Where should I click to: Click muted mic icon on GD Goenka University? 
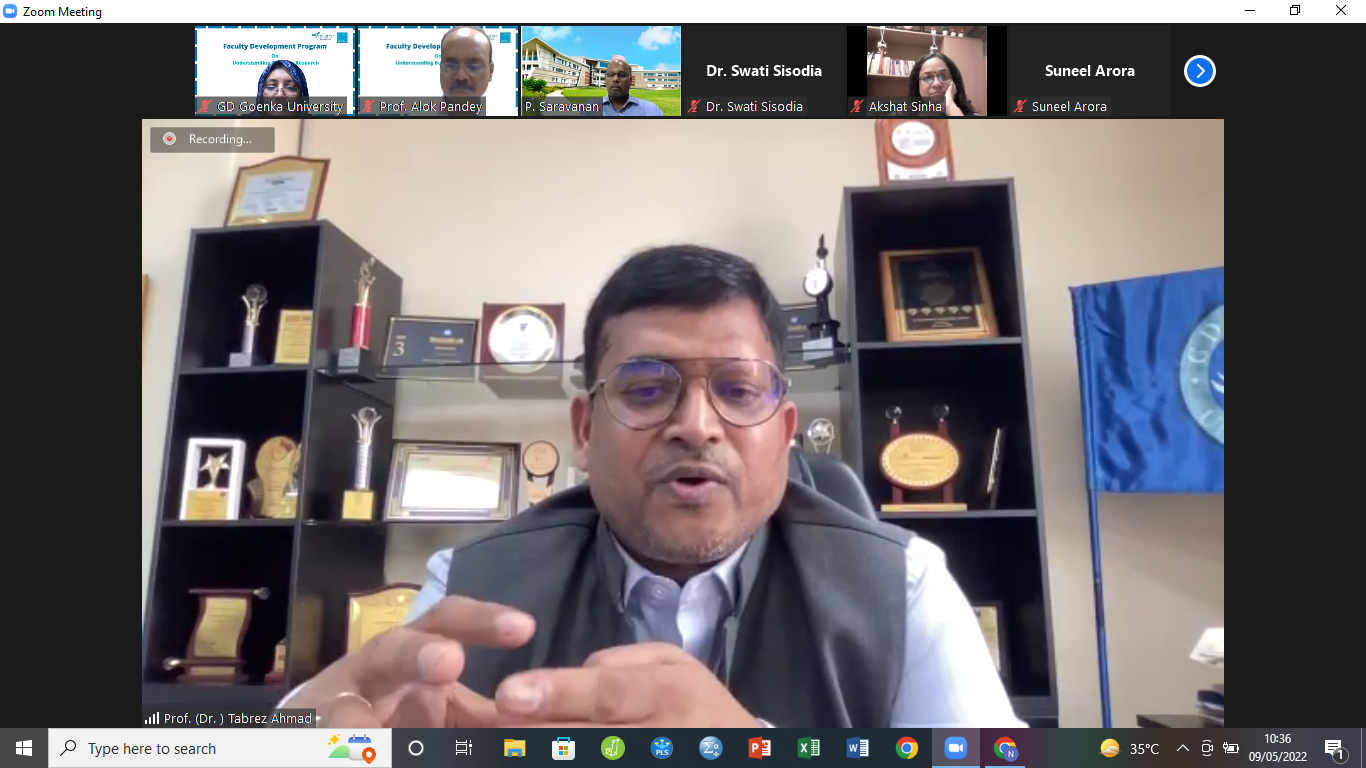point(205,106)
